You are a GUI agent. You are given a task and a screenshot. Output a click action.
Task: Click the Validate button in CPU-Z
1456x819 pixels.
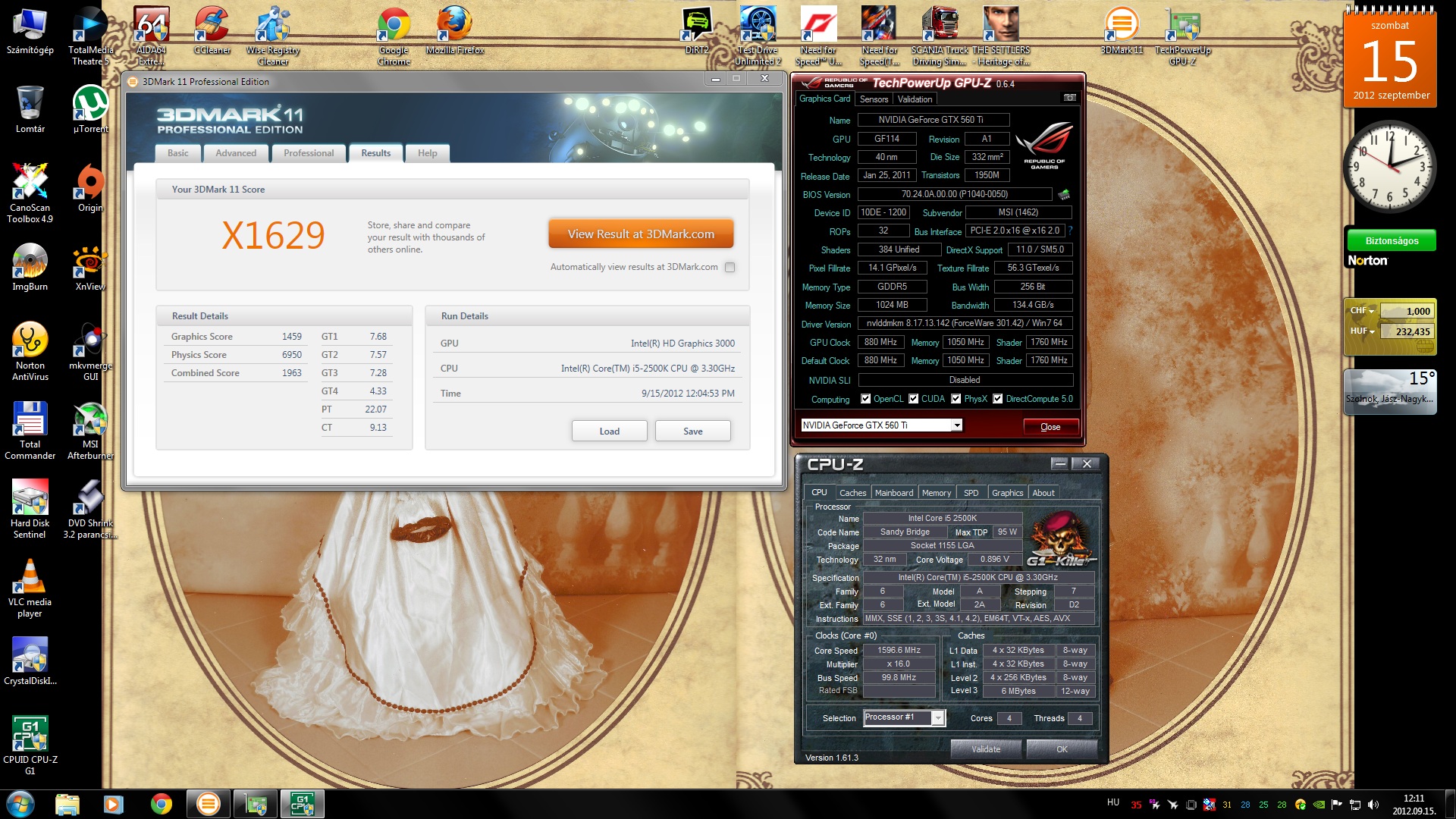click(x=986, y=749)
